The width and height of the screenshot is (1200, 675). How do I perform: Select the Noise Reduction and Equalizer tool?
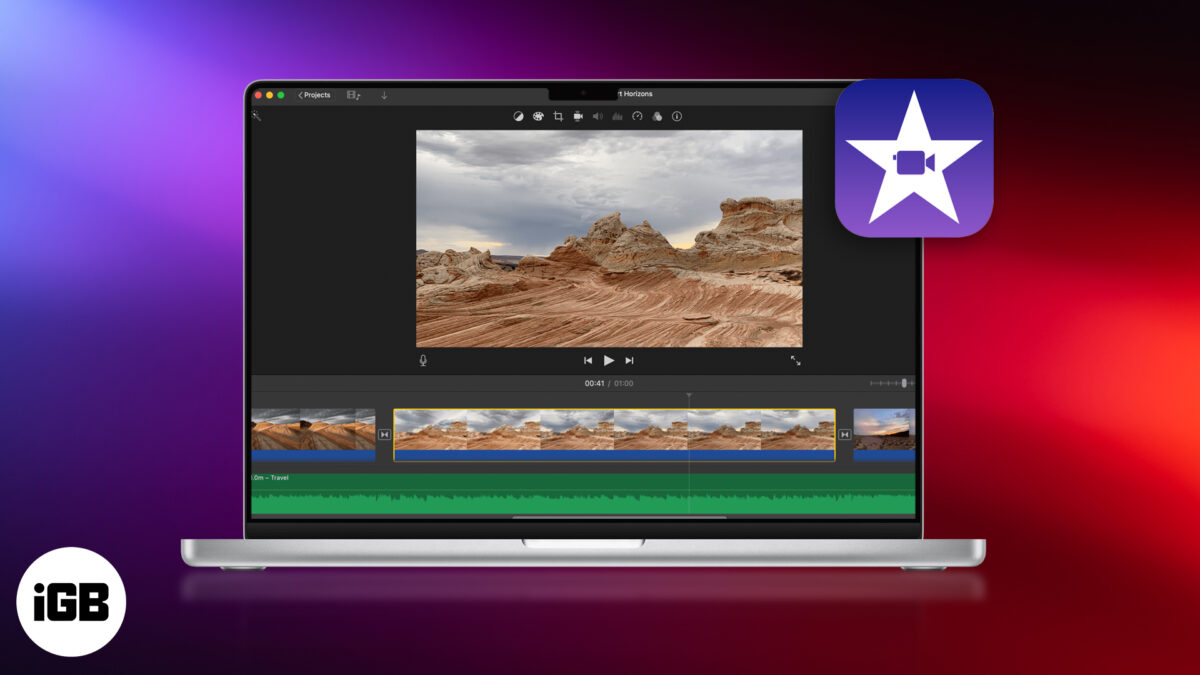click(x=617, y=116)
